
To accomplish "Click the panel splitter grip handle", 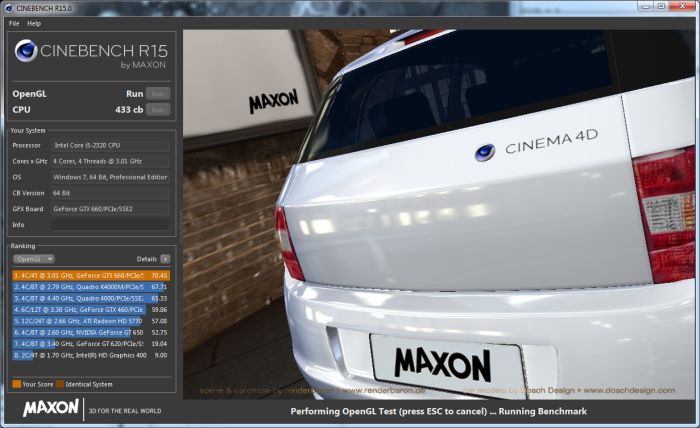I will pos(180,227).
